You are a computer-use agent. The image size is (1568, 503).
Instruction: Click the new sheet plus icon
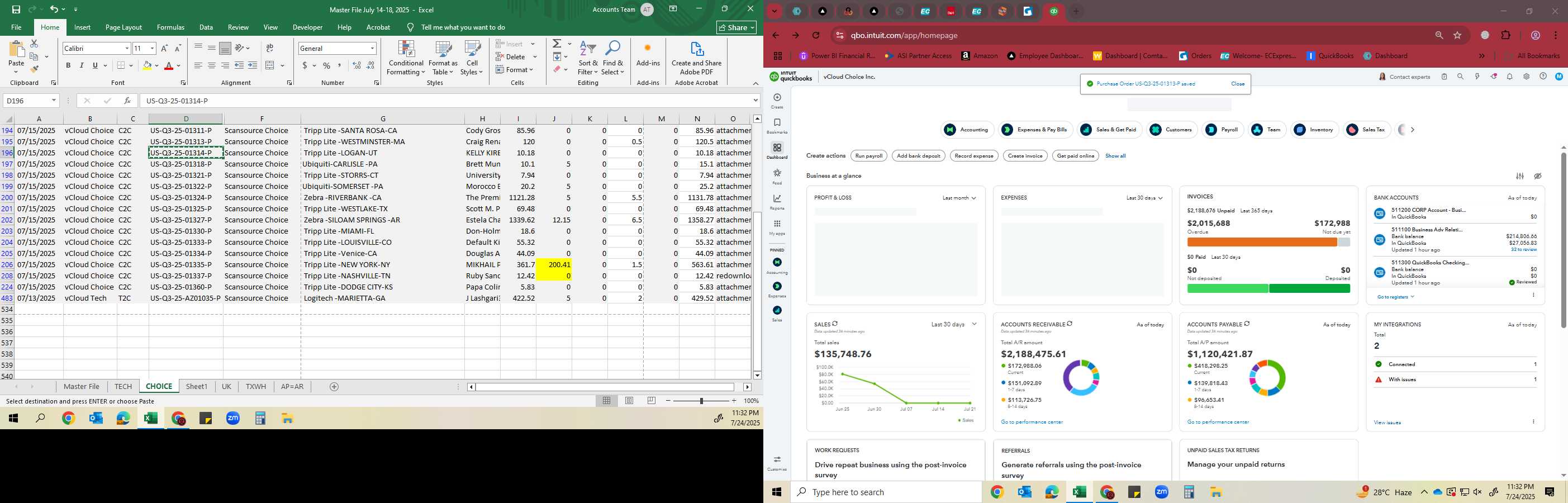click(x=334, y=387)
